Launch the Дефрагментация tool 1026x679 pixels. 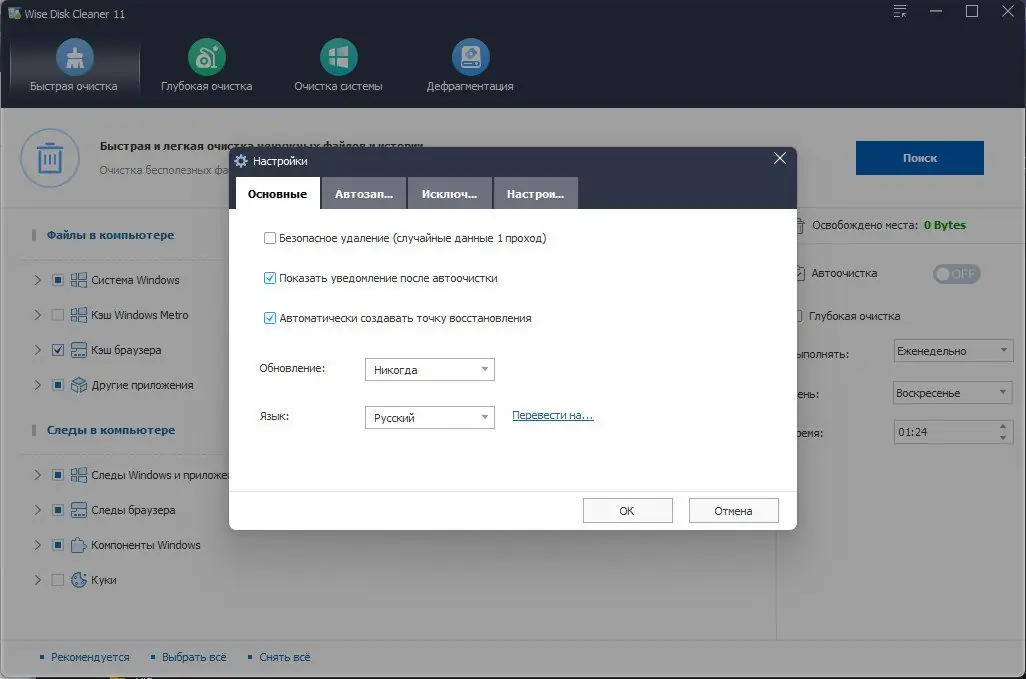point(470,58)
